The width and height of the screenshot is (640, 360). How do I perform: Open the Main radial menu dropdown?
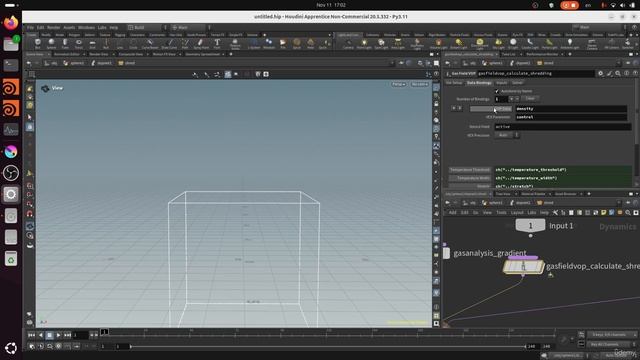click(190, 27)
